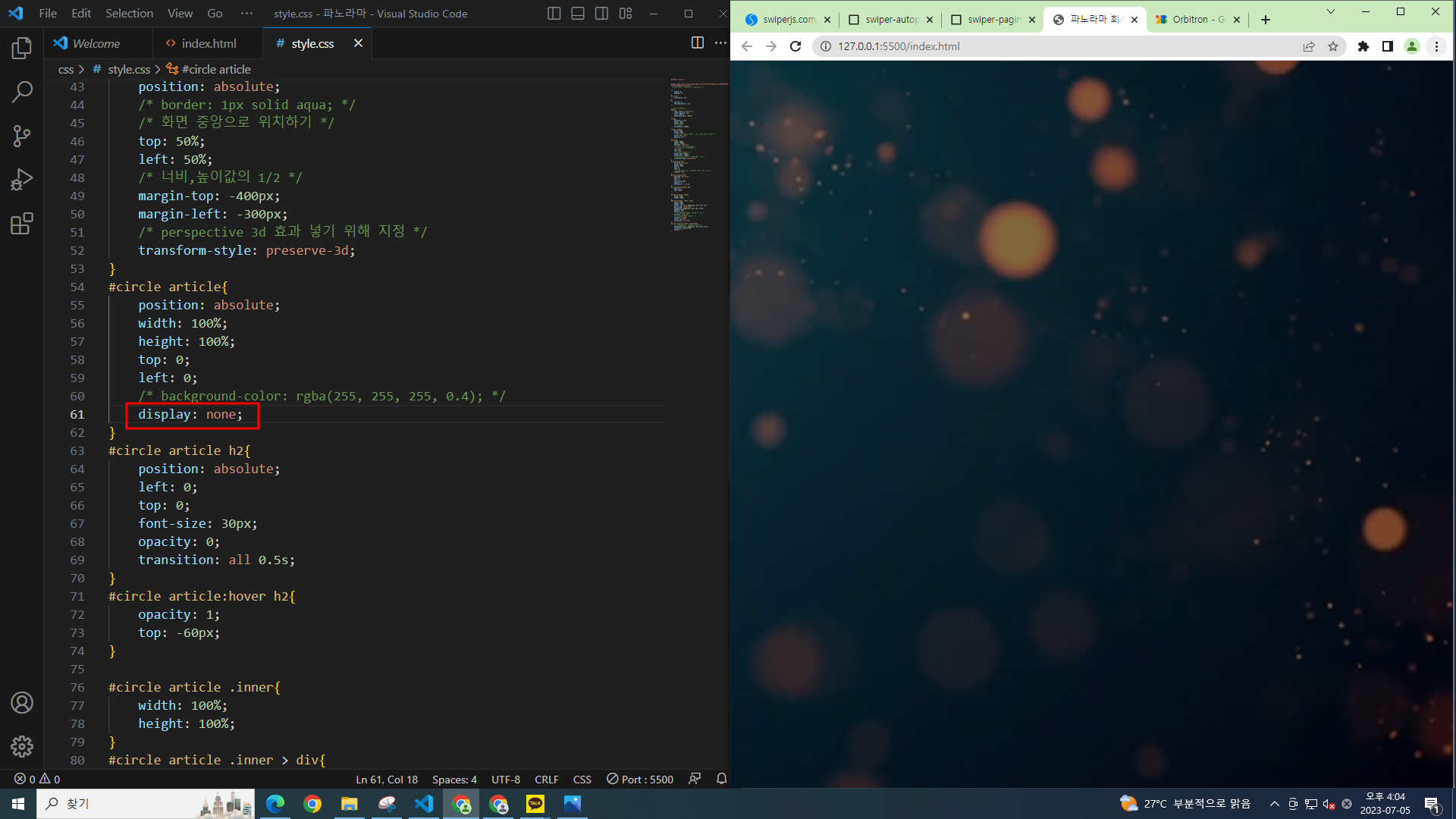Toggle the Secondary Side Bar layout button
Image resolution: width=1456 pixels, height=819 pixels.
601,14
